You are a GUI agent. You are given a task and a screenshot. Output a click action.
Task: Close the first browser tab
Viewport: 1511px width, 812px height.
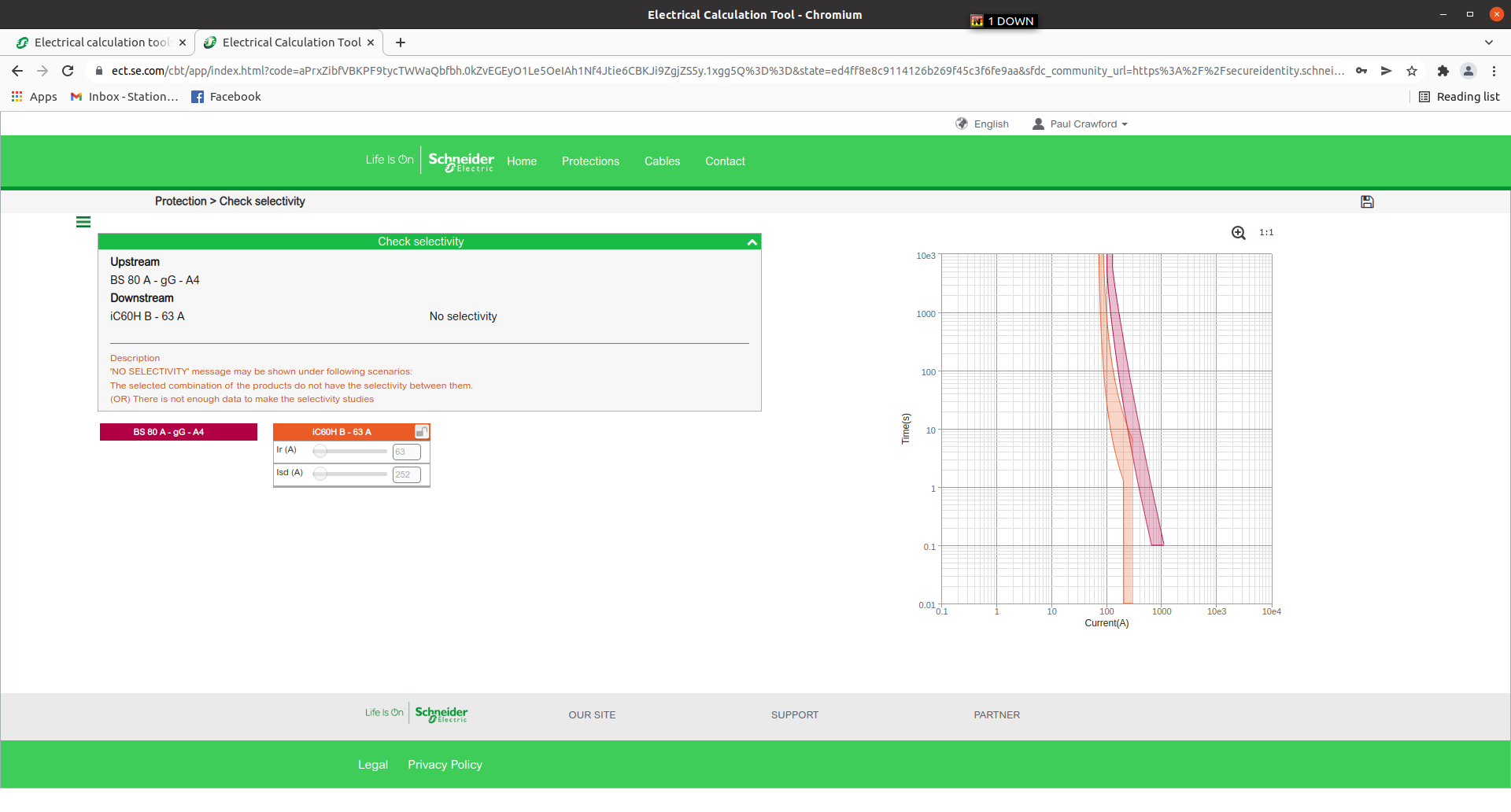[183, 42]
